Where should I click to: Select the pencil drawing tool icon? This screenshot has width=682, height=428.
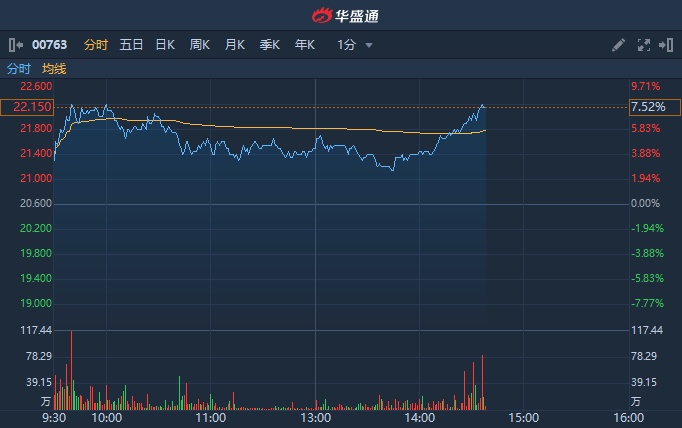618,45
